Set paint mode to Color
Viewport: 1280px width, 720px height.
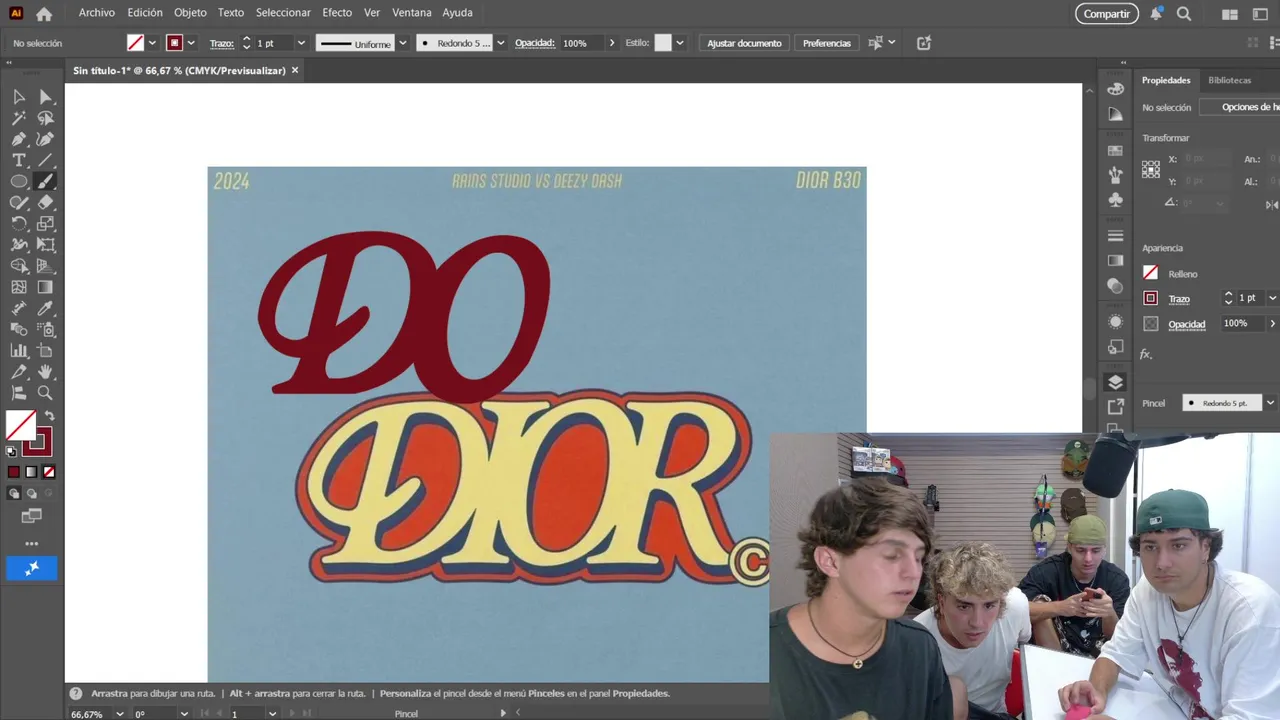point(14,472)
